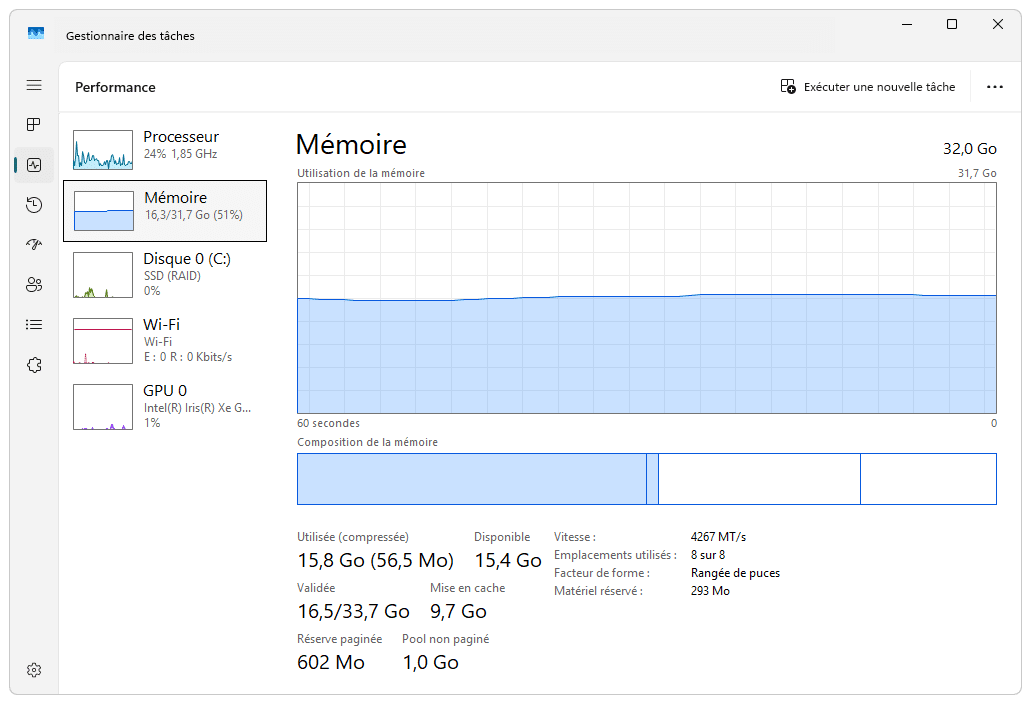The width and height of the screenshot is (1030, 704).
Task: Open the Détails list icon
Action: click(34, 324)
